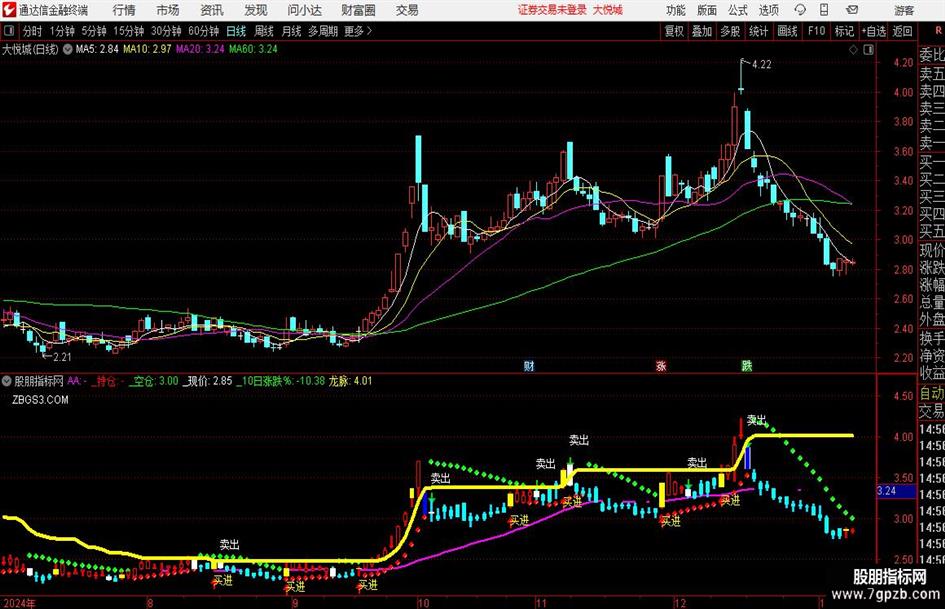Viewport: 945px width, 609px height.
Task: Click the MA20: 3.24 indicator value
Action: (200, 49)
